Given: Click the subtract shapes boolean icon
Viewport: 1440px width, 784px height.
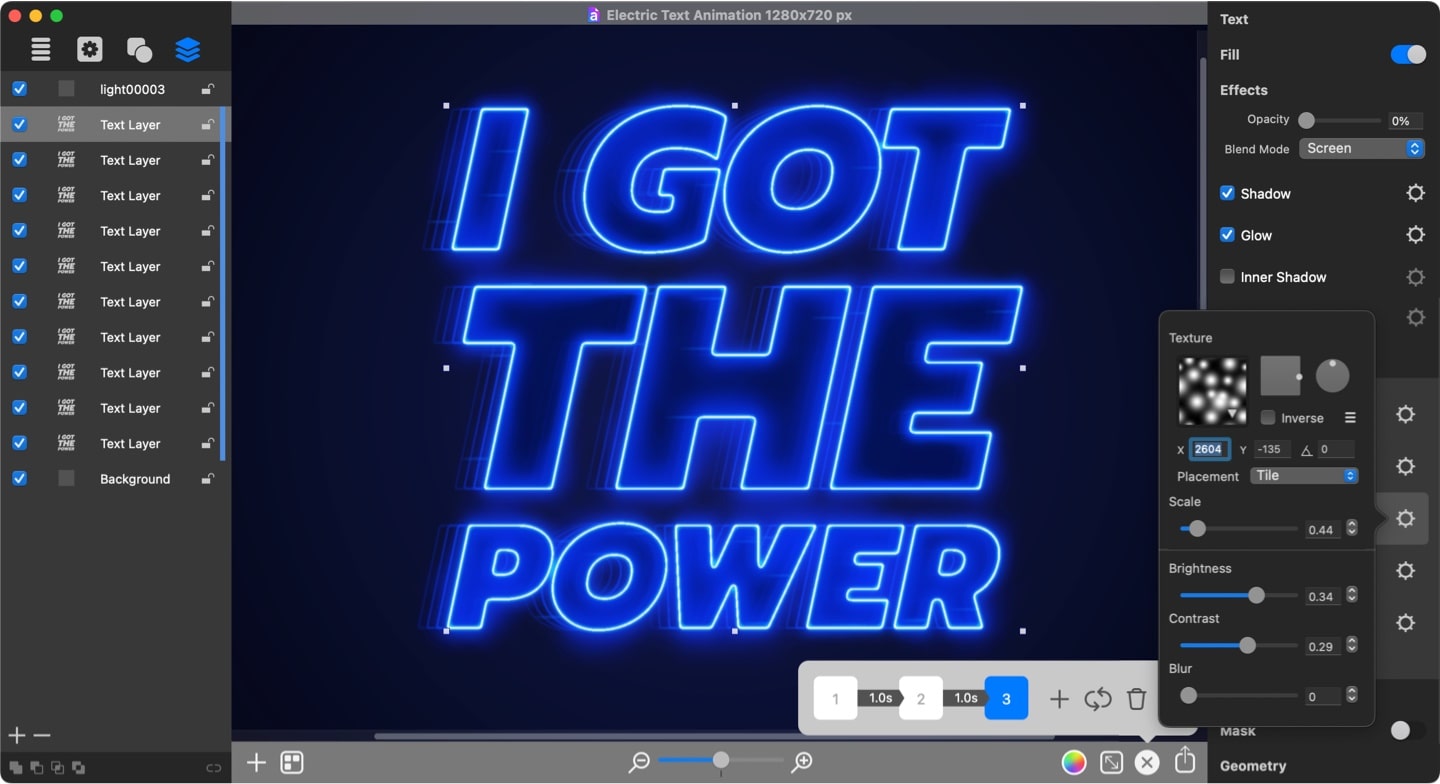Looking at the screenshot, I should (x=36, y=768).
